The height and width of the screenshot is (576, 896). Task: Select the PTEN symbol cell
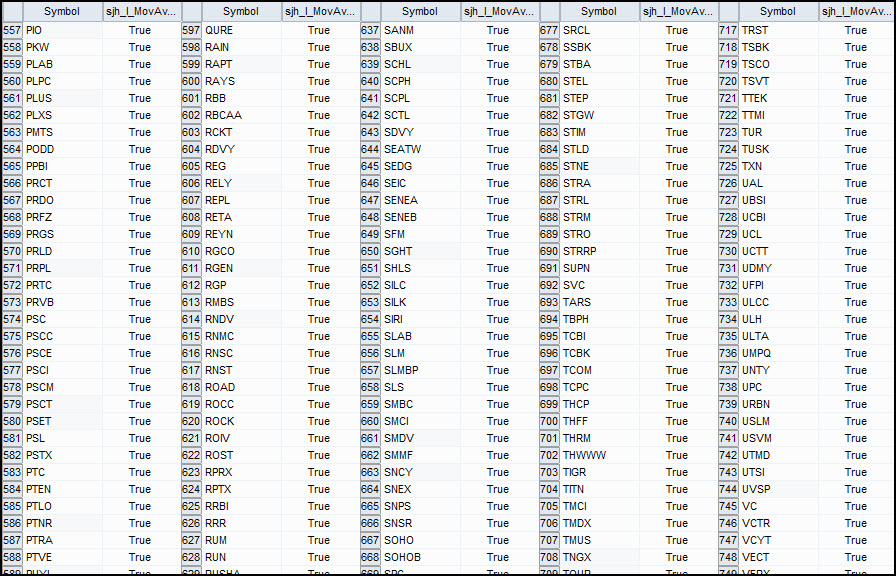pos(62,489)
